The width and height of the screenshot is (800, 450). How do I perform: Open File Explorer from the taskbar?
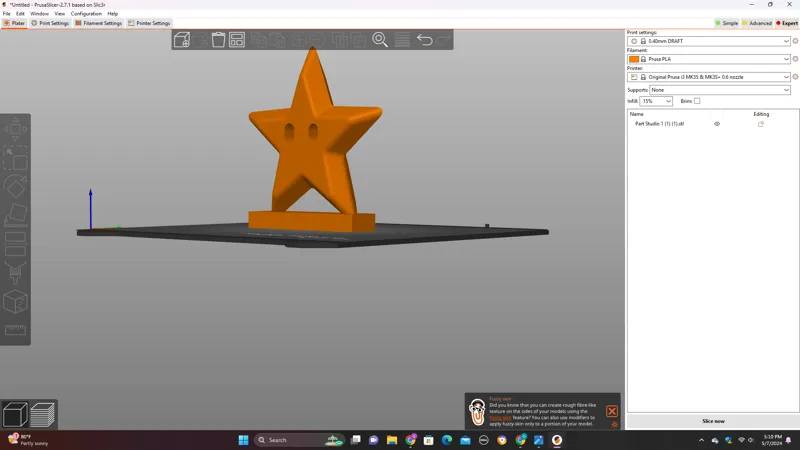pyautogui.click(x=392, y=440)
